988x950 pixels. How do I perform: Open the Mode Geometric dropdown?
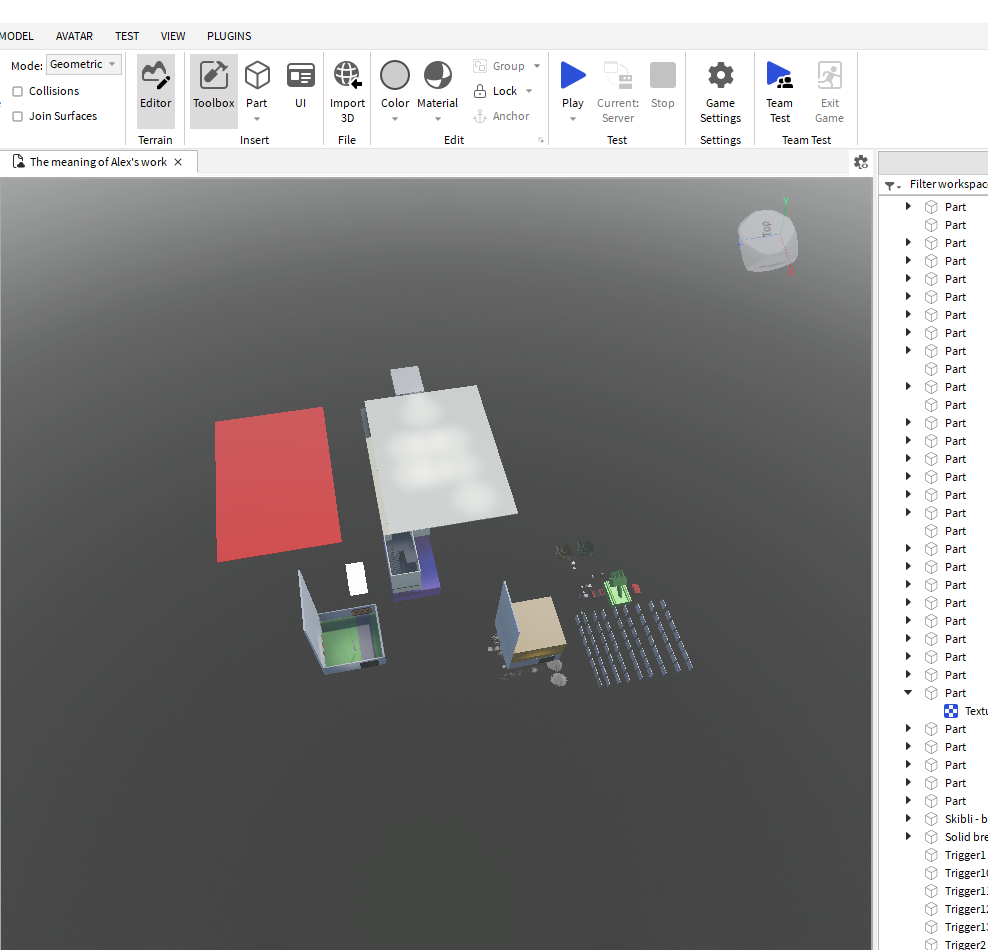click(84, 64)
